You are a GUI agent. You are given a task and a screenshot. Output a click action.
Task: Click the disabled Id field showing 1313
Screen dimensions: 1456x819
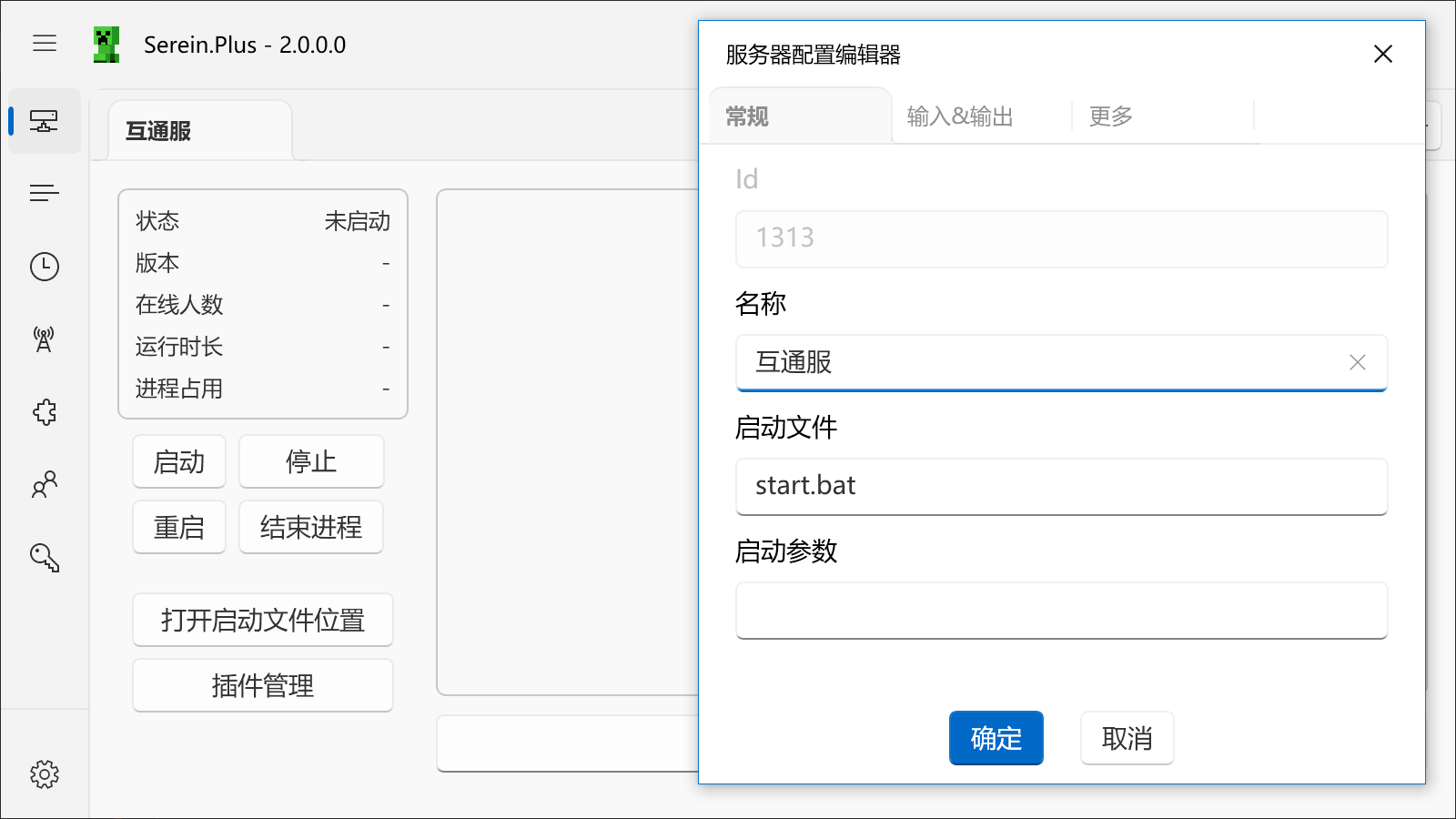pyautogui.click(x=1062, y=238)
